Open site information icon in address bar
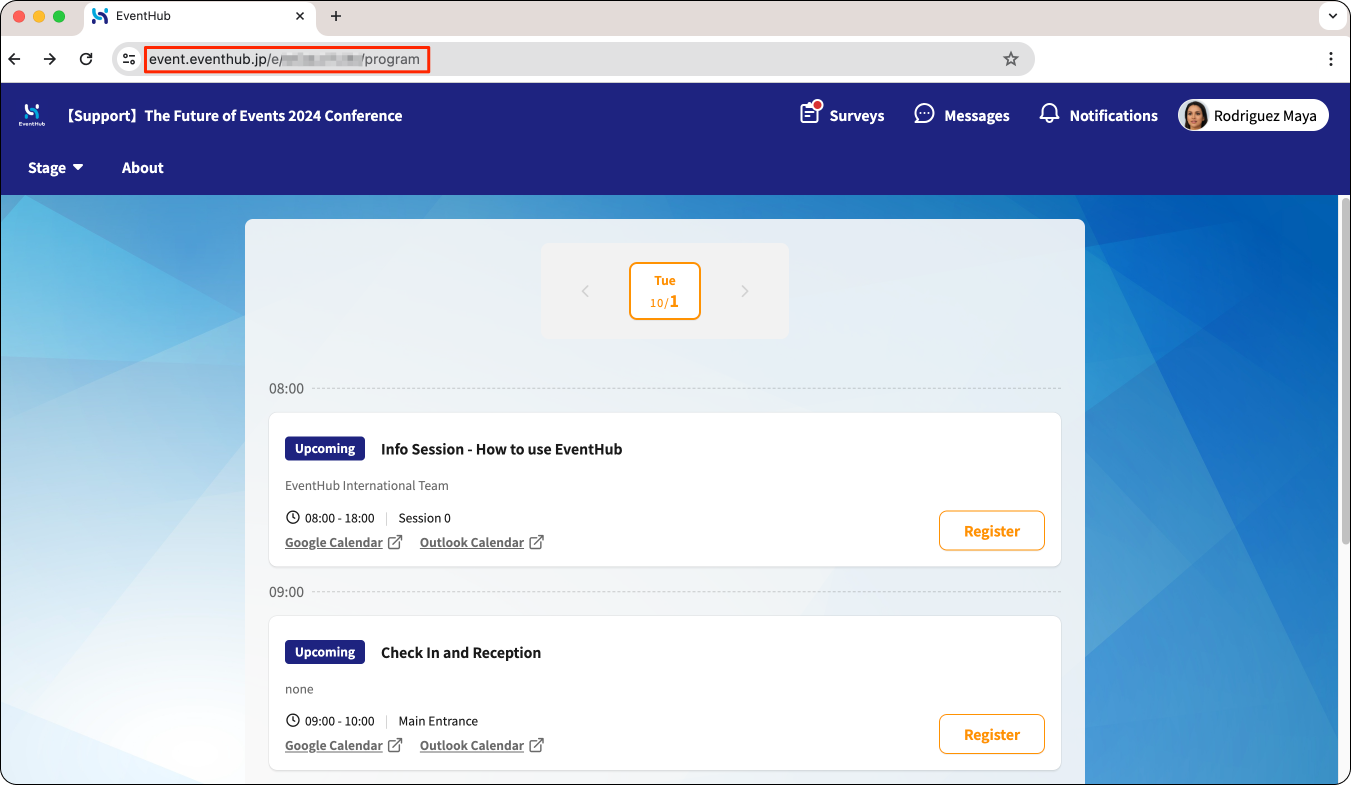This screenshot has height=785, width=1351. (129, 59)
